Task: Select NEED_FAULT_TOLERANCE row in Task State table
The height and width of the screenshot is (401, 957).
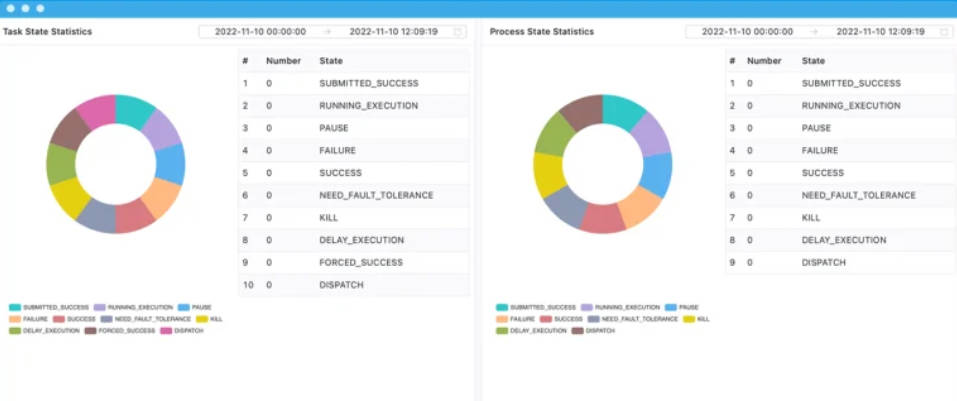Action: [x=354, y=195]
